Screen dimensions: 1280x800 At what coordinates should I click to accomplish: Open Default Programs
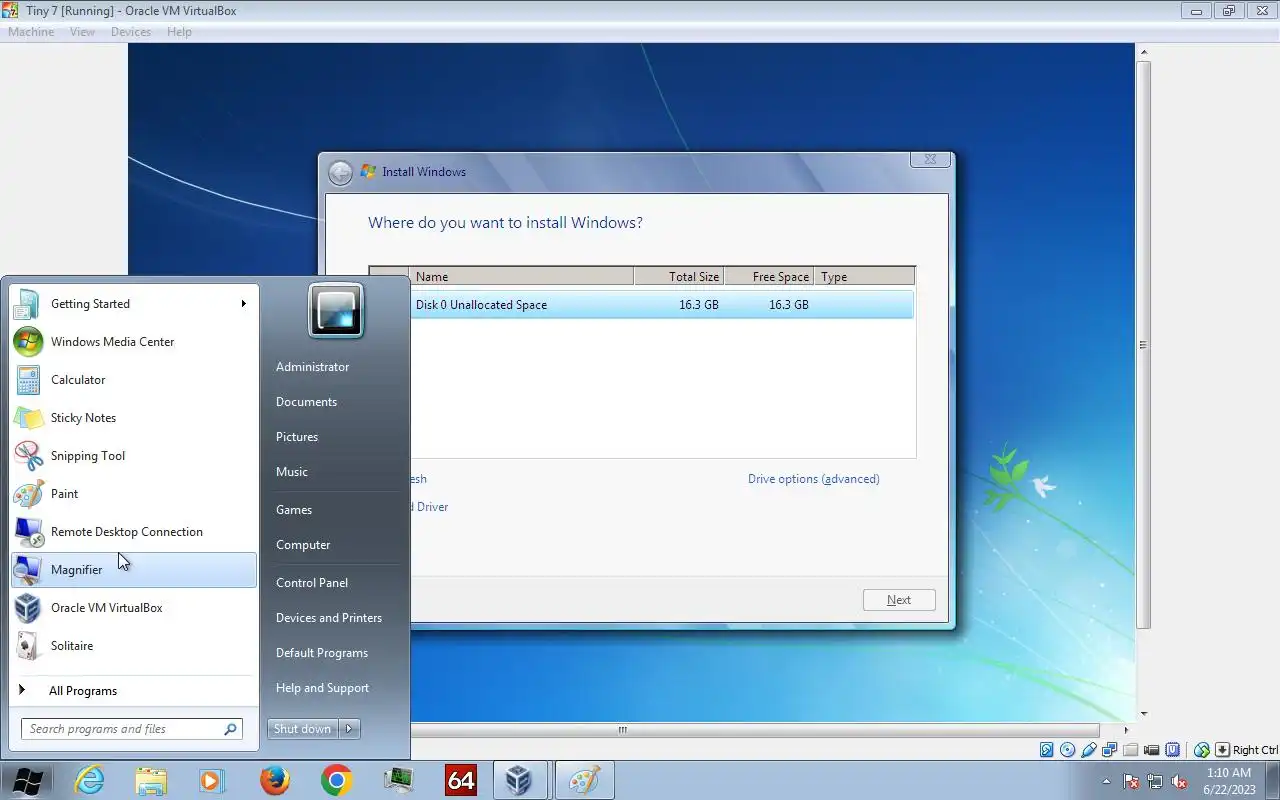click(x=322, y=653)
